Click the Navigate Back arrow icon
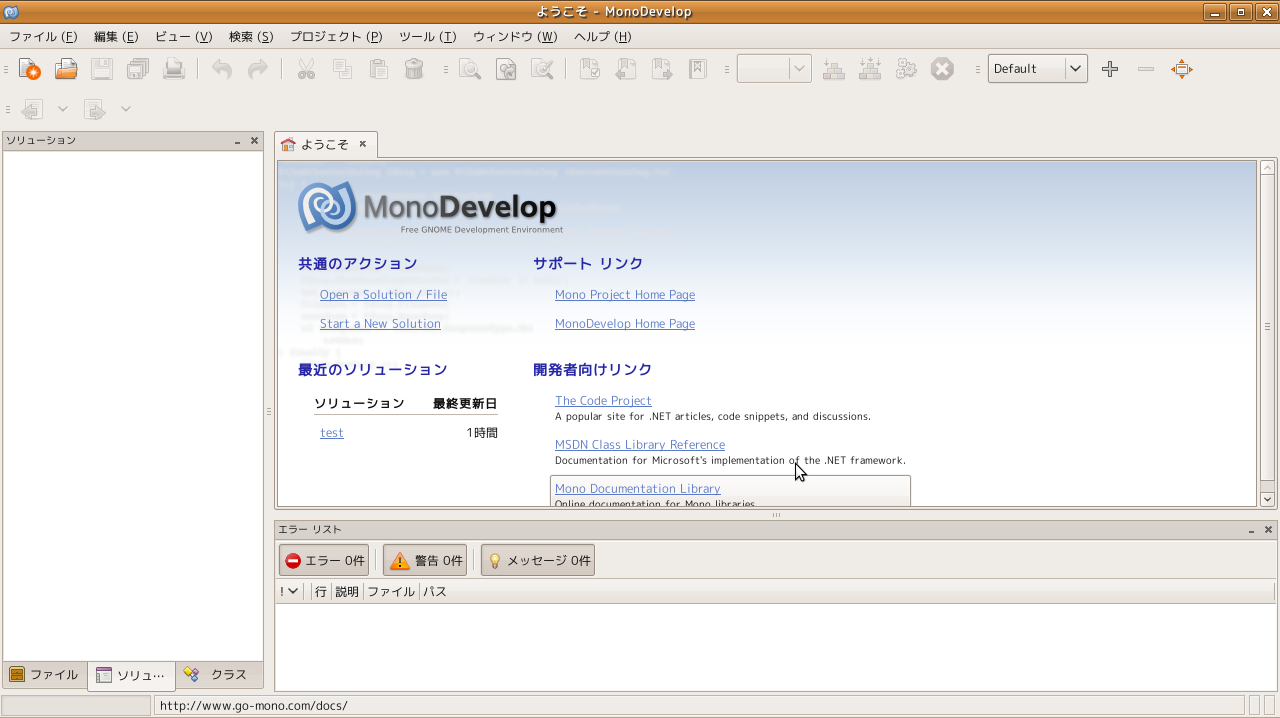 [32, 109]
